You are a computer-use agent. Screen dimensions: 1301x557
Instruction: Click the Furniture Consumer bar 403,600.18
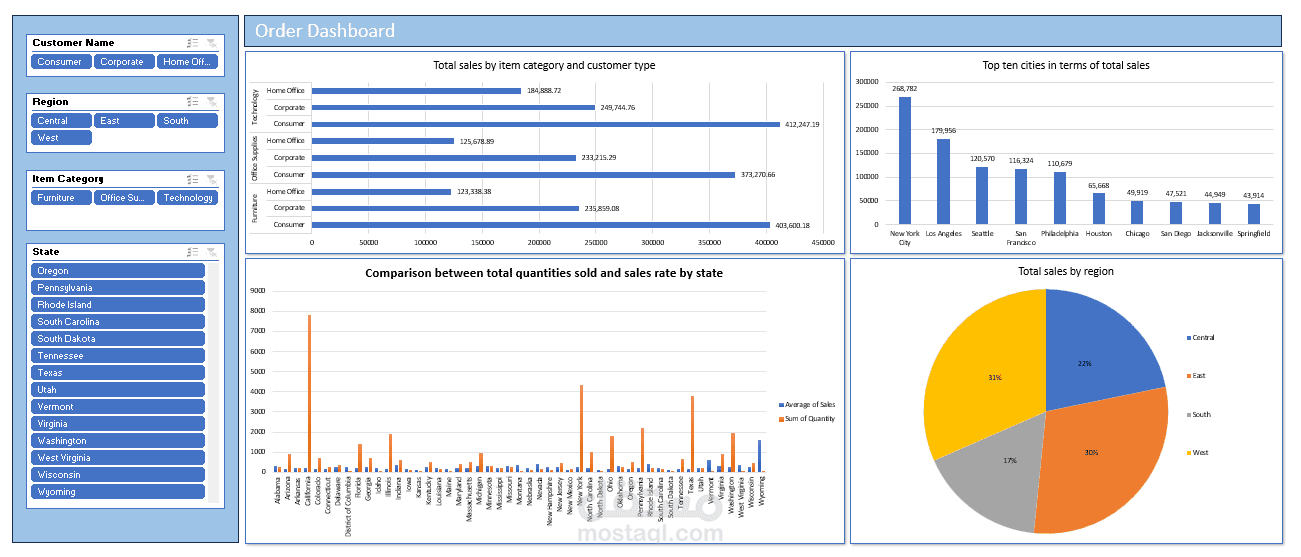pyautogui.click(x=541, y=226)
